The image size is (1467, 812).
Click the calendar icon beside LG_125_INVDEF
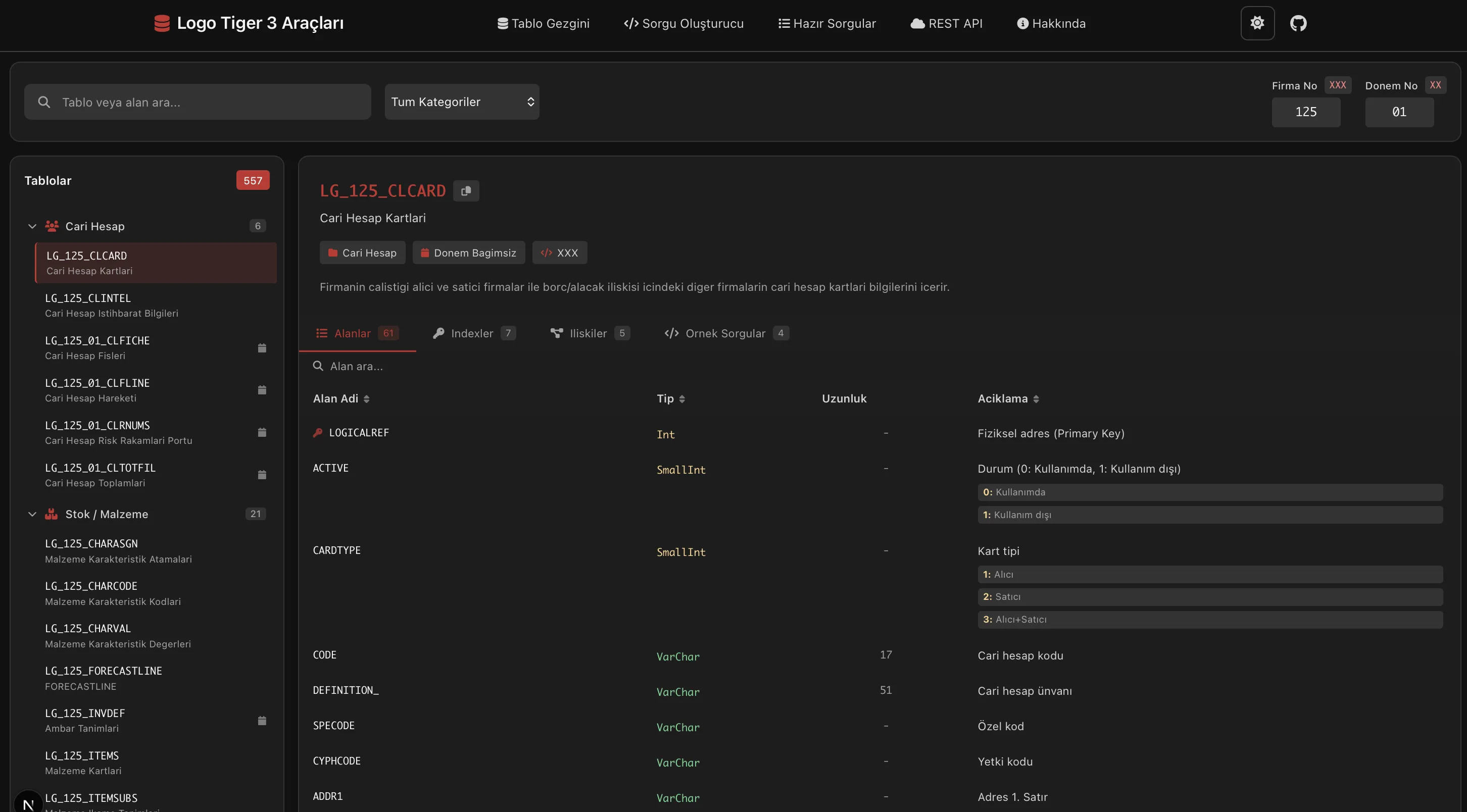coord(262,721)
